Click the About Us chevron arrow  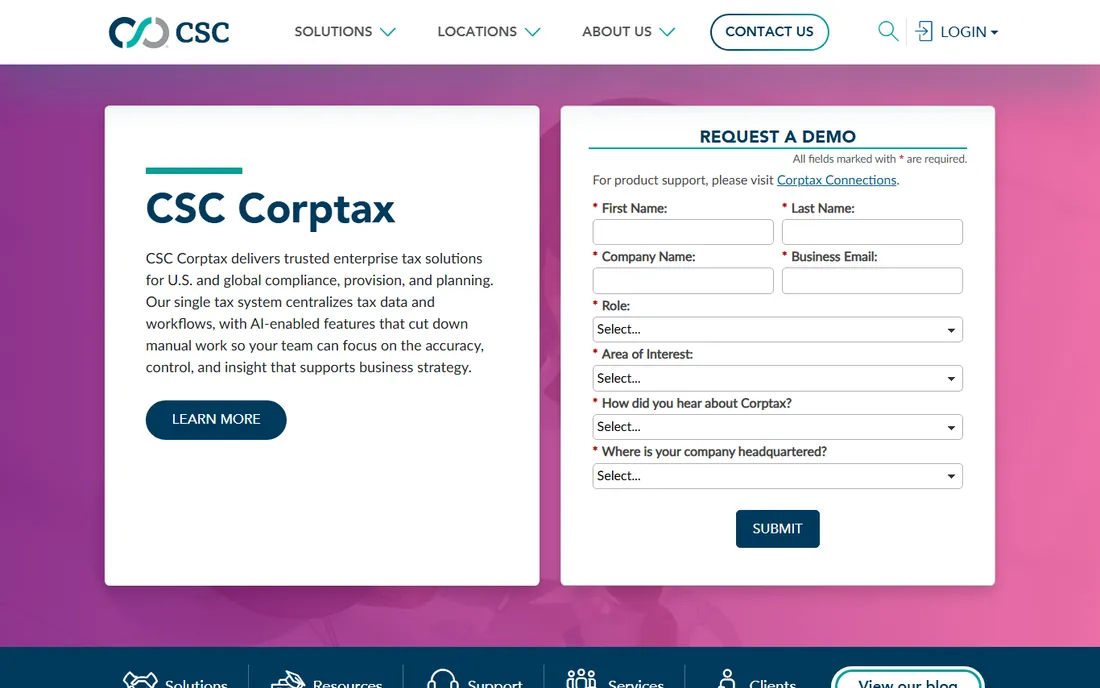(667, 32)
